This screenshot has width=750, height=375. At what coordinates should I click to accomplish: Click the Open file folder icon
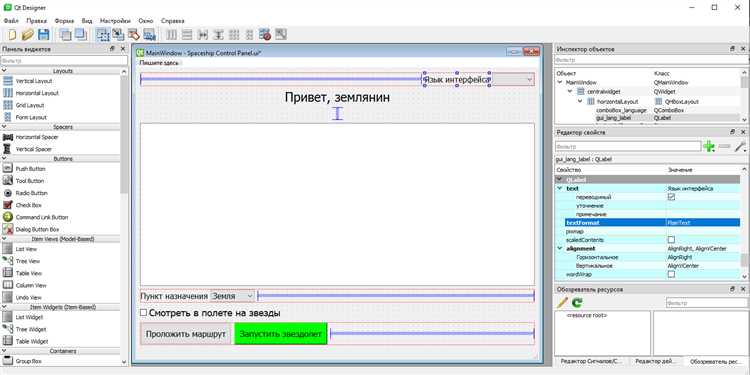tap(28, 34)
